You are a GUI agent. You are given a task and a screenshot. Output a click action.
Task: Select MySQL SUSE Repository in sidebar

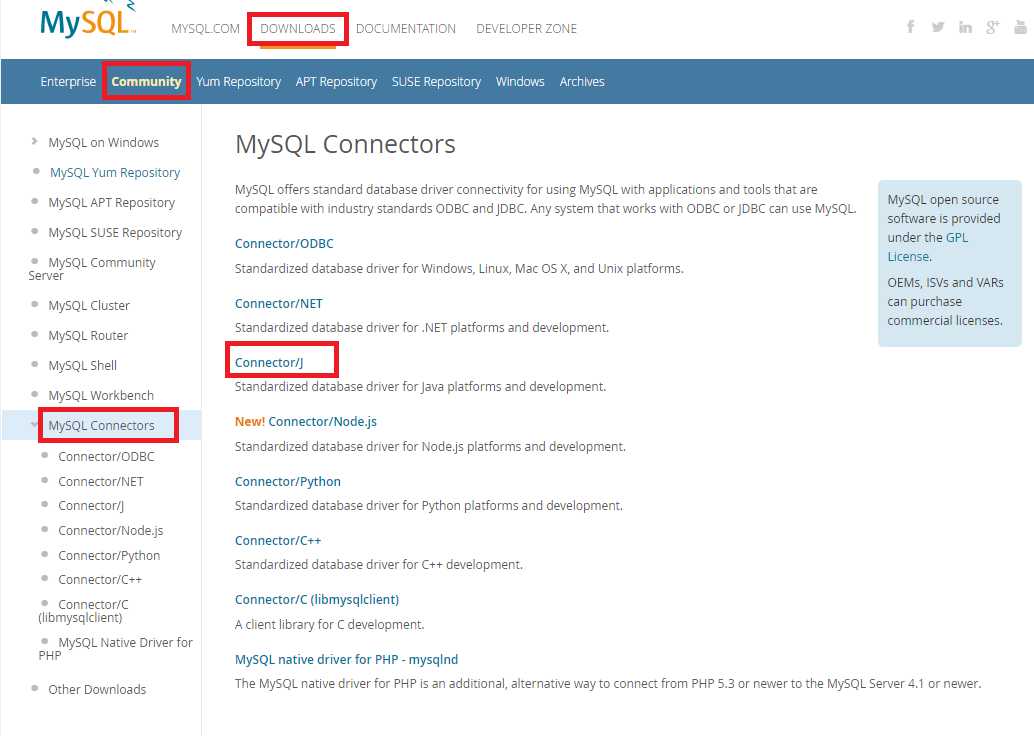coord(115,233)
